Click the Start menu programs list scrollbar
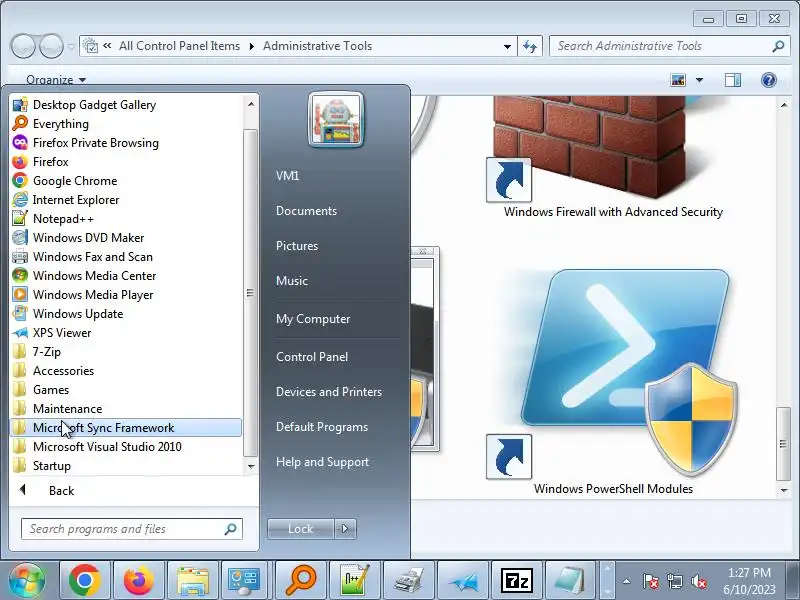 click(x=251, y=293)
